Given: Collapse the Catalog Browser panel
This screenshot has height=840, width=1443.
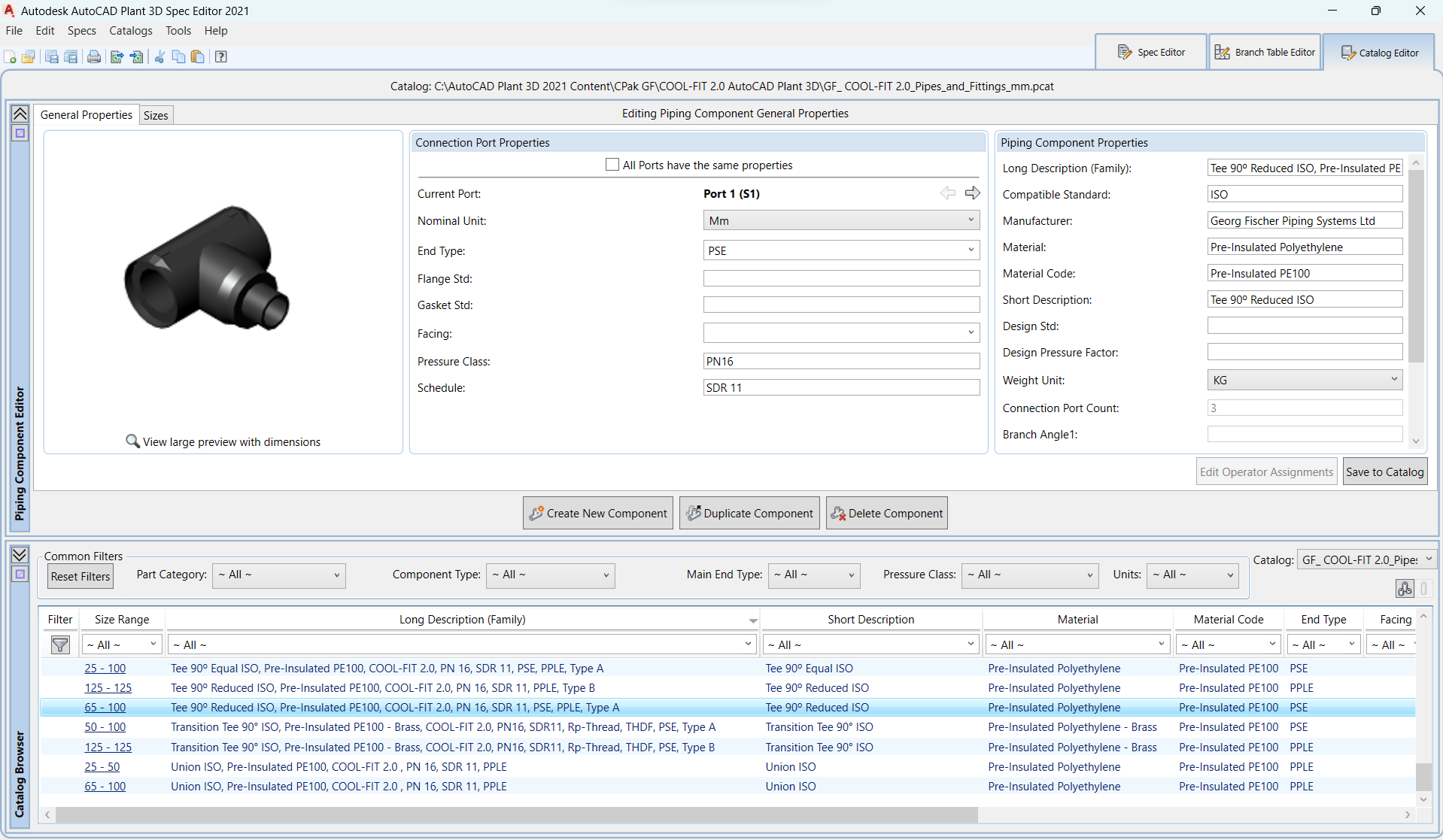Looking at the screenshot, I should coord(20,555).
